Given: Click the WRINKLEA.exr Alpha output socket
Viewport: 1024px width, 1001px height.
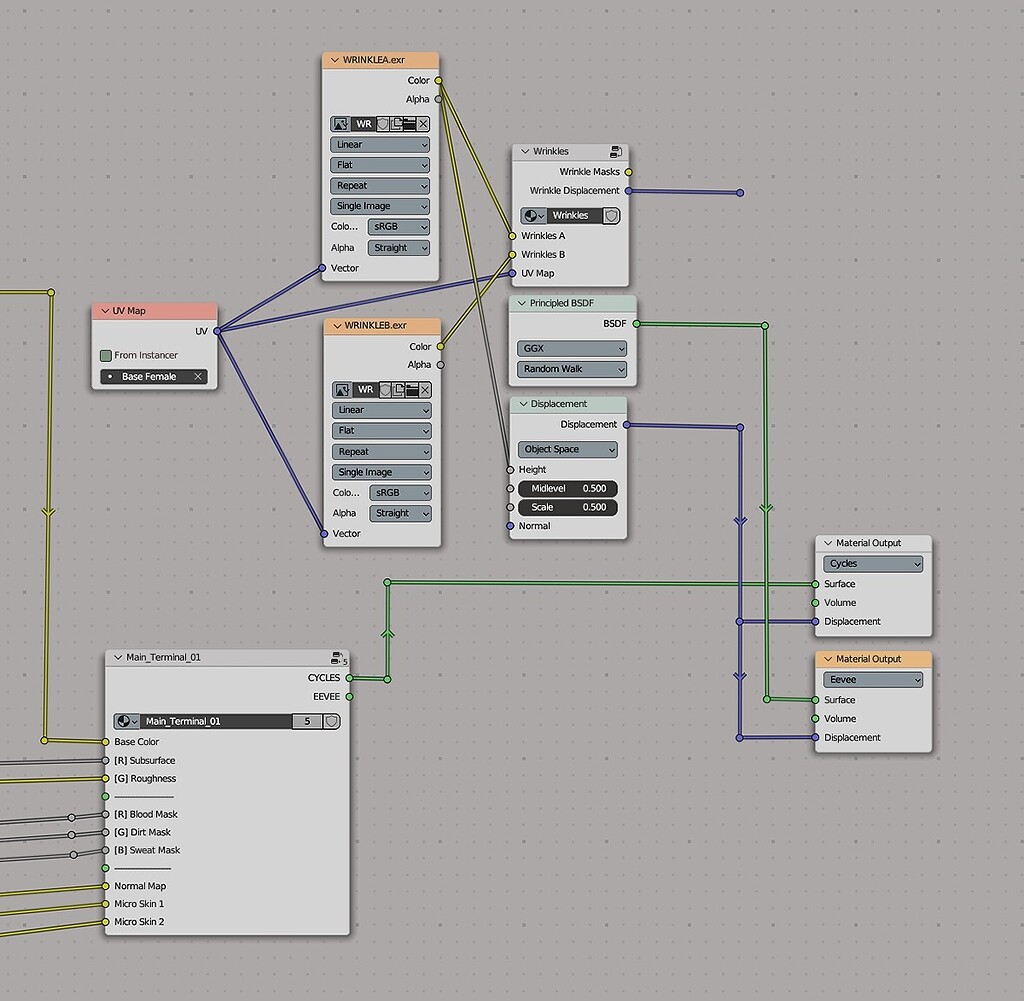Looking at the screenshot, I should click(438, 99).
